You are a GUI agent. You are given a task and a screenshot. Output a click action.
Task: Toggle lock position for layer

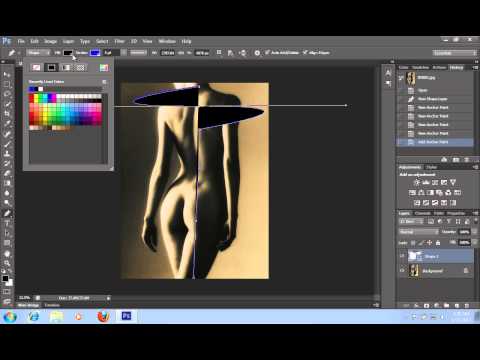click(430, 243)
